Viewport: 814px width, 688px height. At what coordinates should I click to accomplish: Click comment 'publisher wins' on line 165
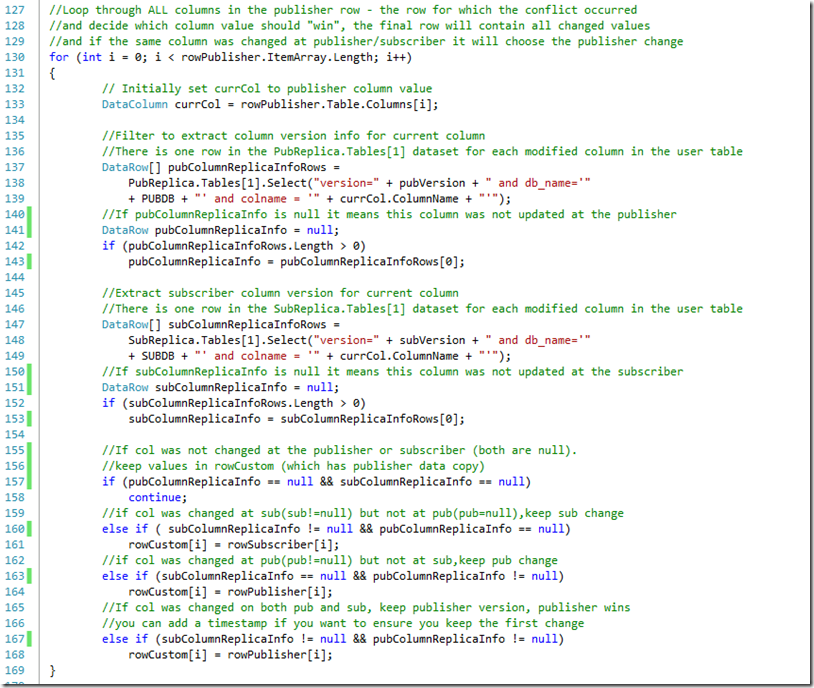[366, 608]
